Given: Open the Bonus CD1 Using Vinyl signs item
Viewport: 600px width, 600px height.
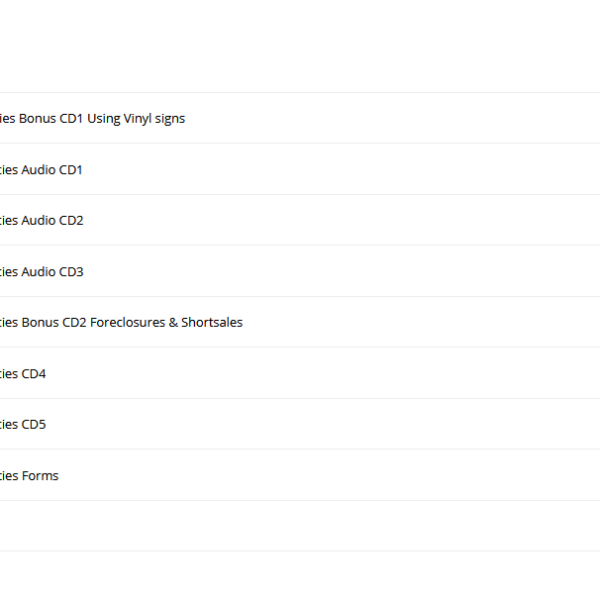Looking at the screenshot, I should [92, 119].
